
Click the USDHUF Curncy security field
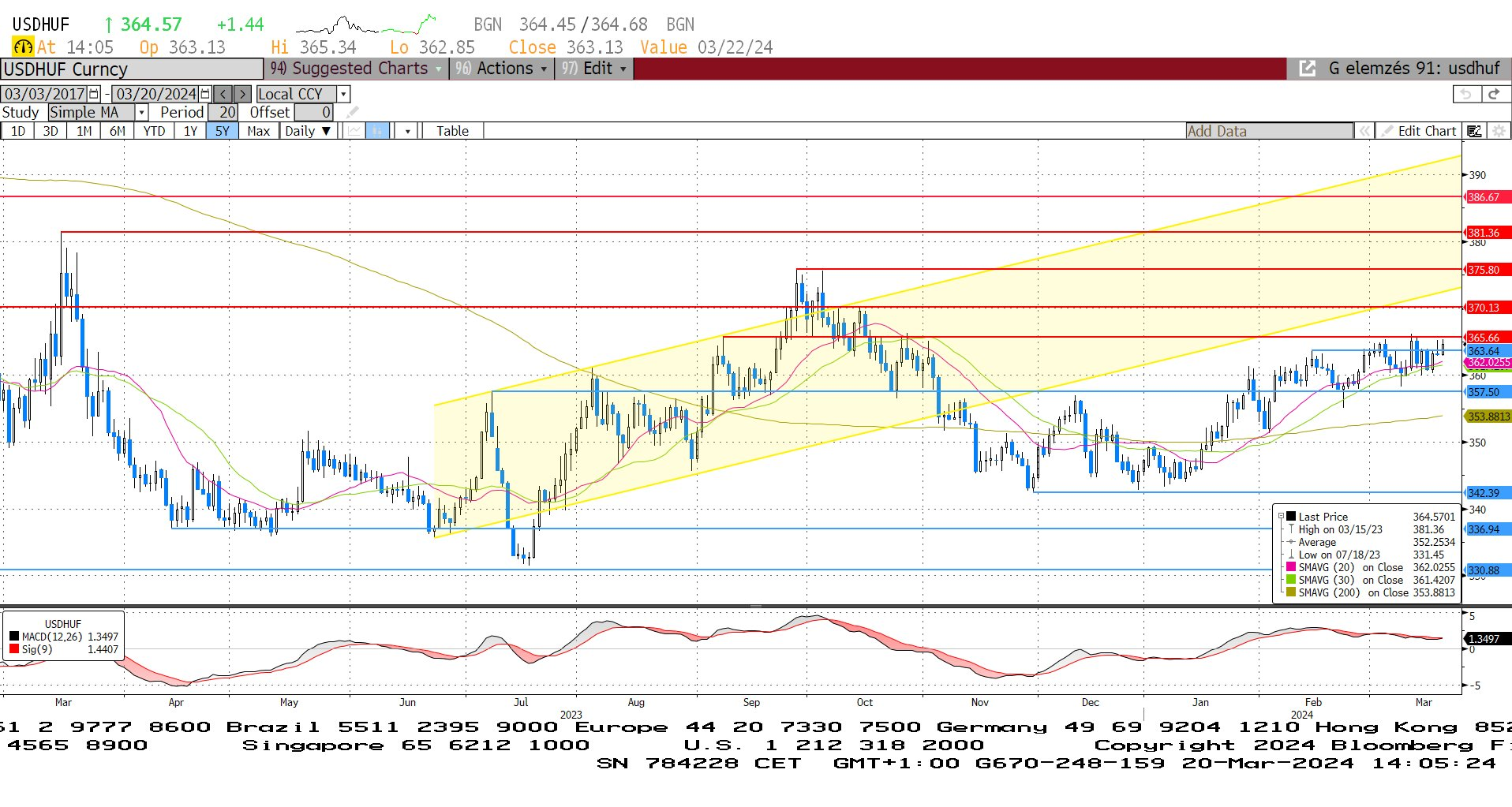132,69
